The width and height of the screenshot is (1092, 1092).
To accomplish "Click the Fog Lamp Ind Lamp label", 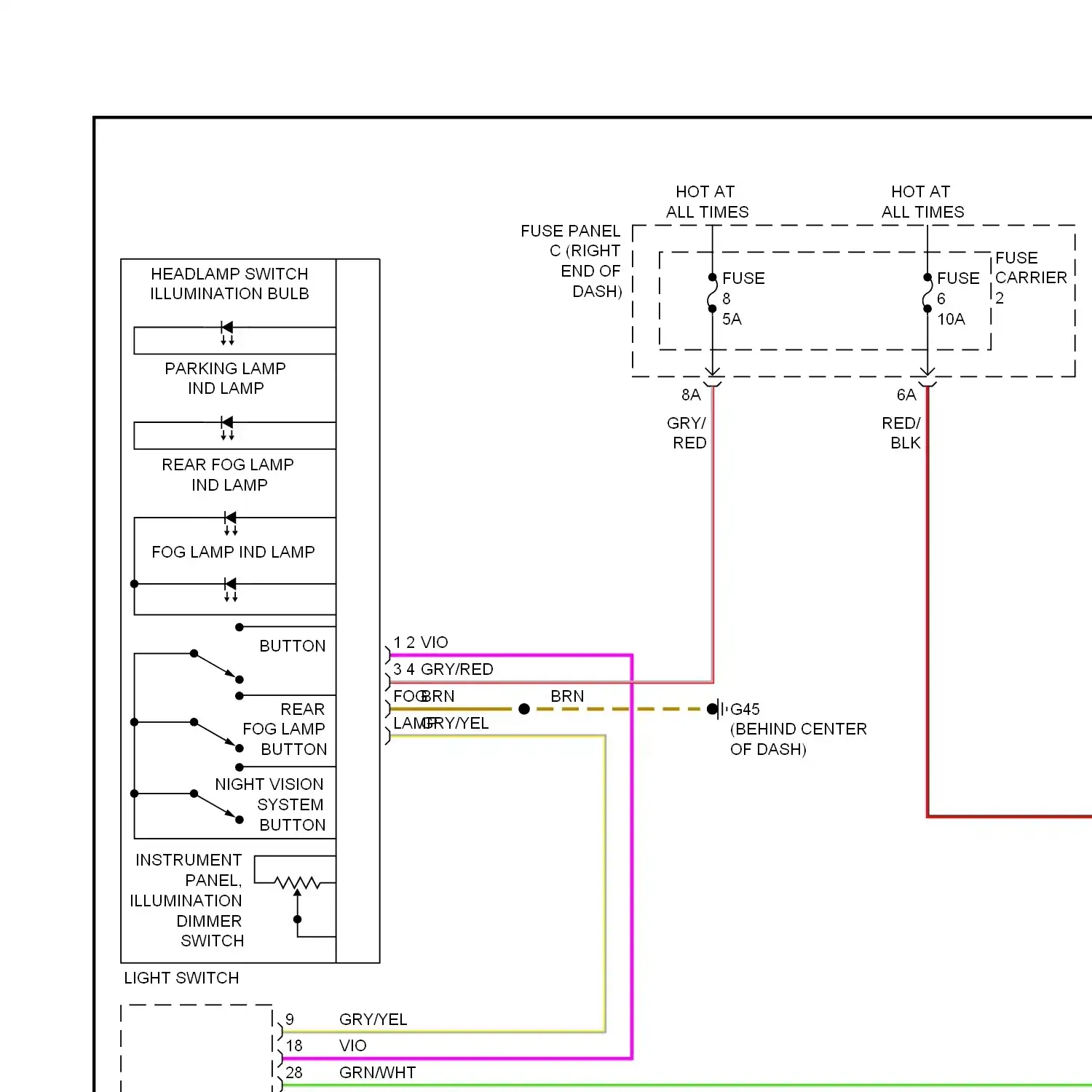I will click(x=233, y=552).
